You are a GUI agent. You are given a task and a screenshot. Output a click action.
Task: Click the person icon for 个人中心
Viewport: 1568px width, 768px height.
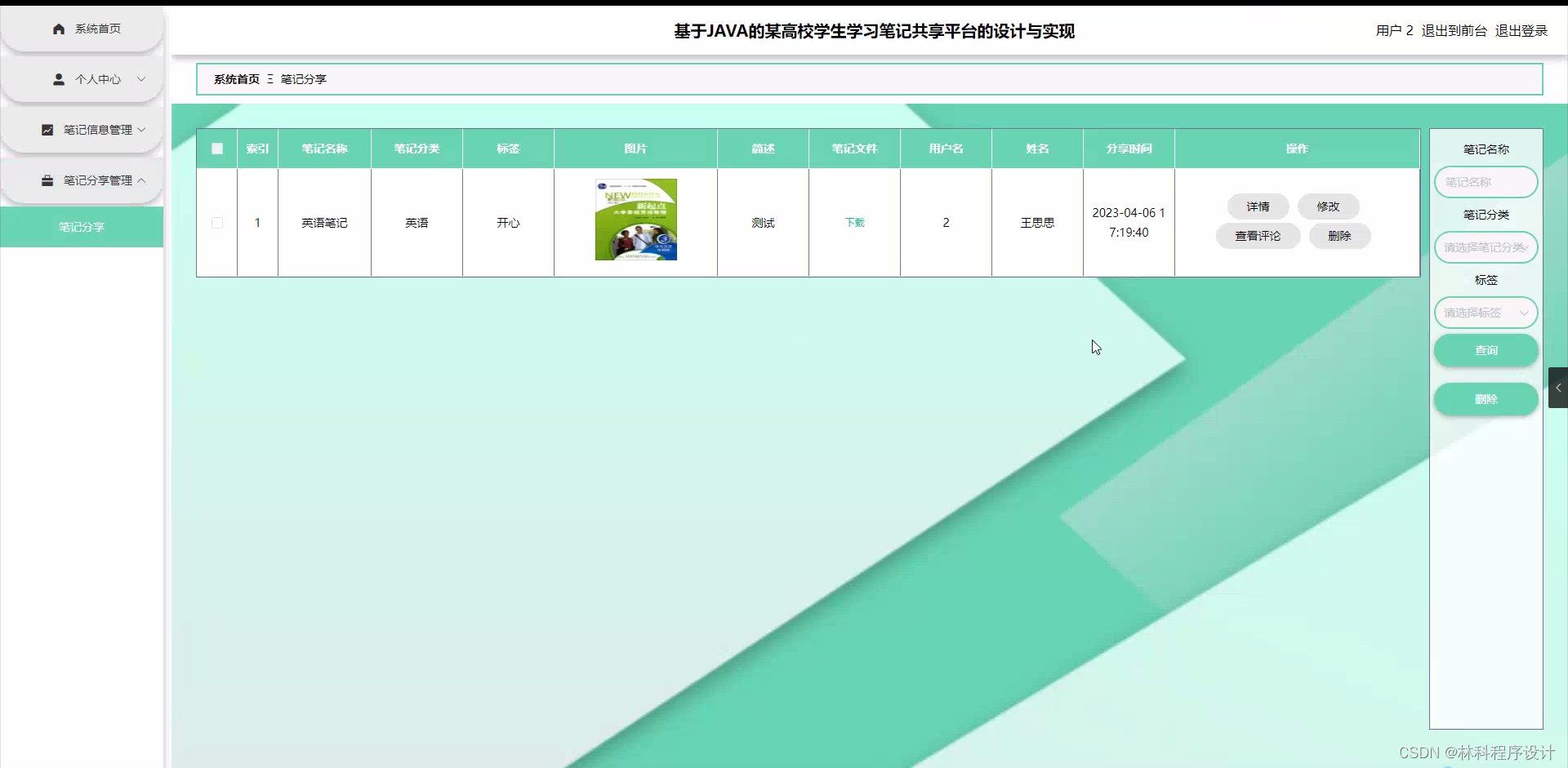(58, 79)
